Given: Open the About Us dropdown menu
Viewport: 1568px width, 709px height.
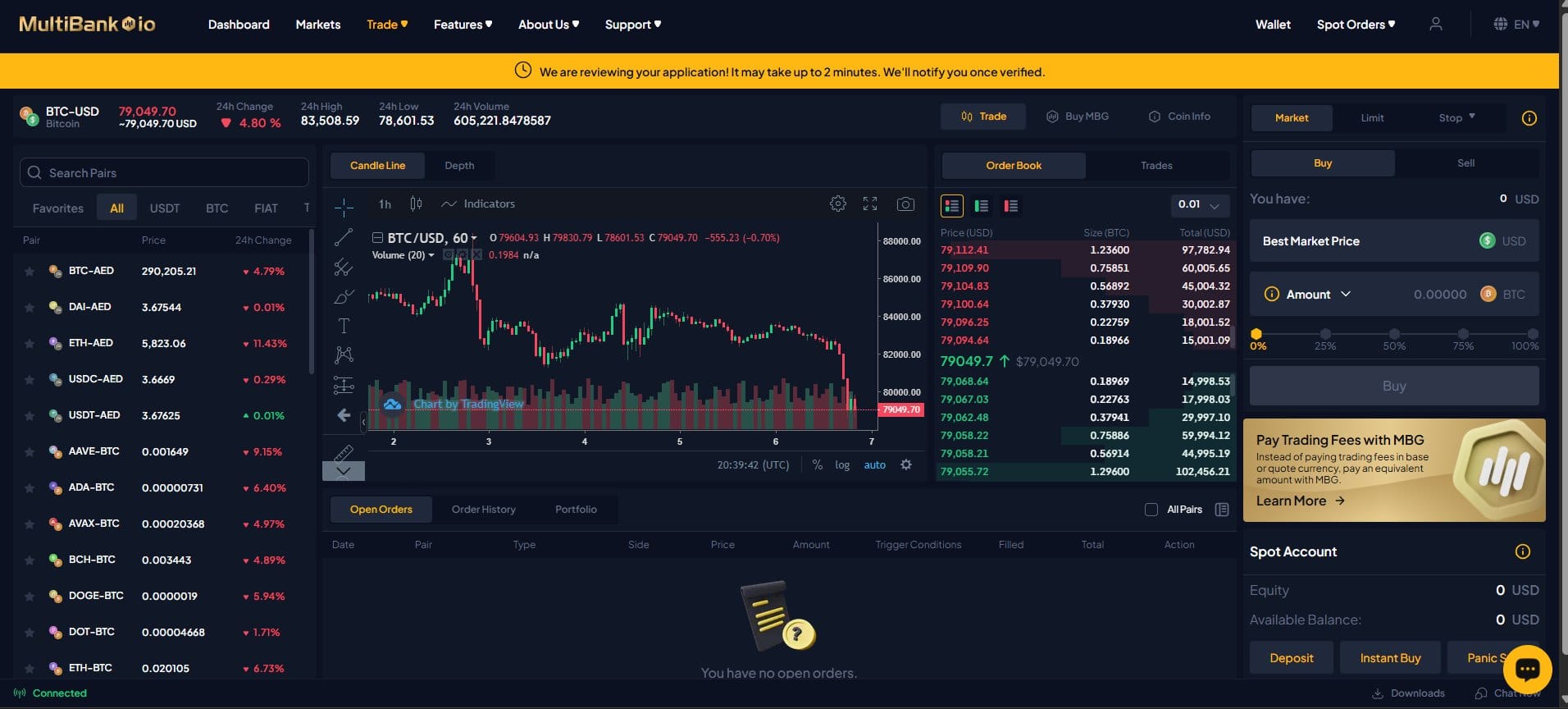Looking at the screenshot, I should click(549, 25).
